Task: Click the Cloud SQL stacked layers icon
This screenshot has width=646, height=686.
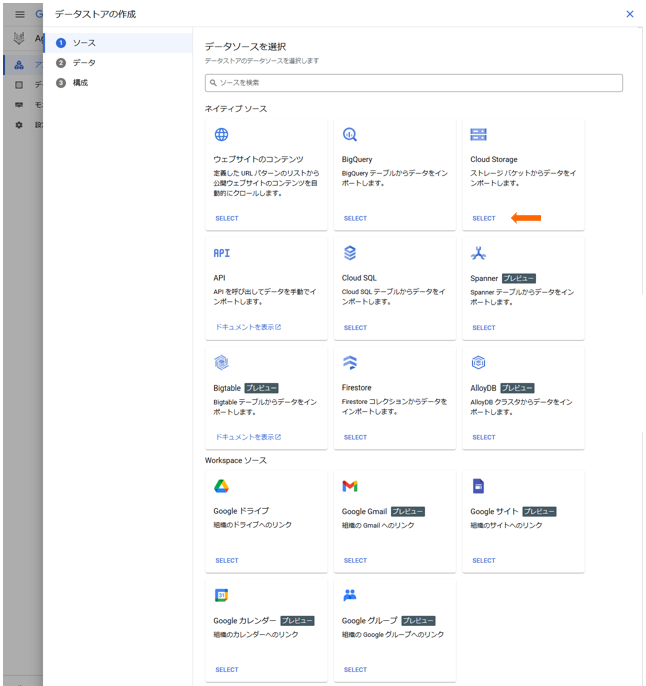Action: (x=350, y=253)
